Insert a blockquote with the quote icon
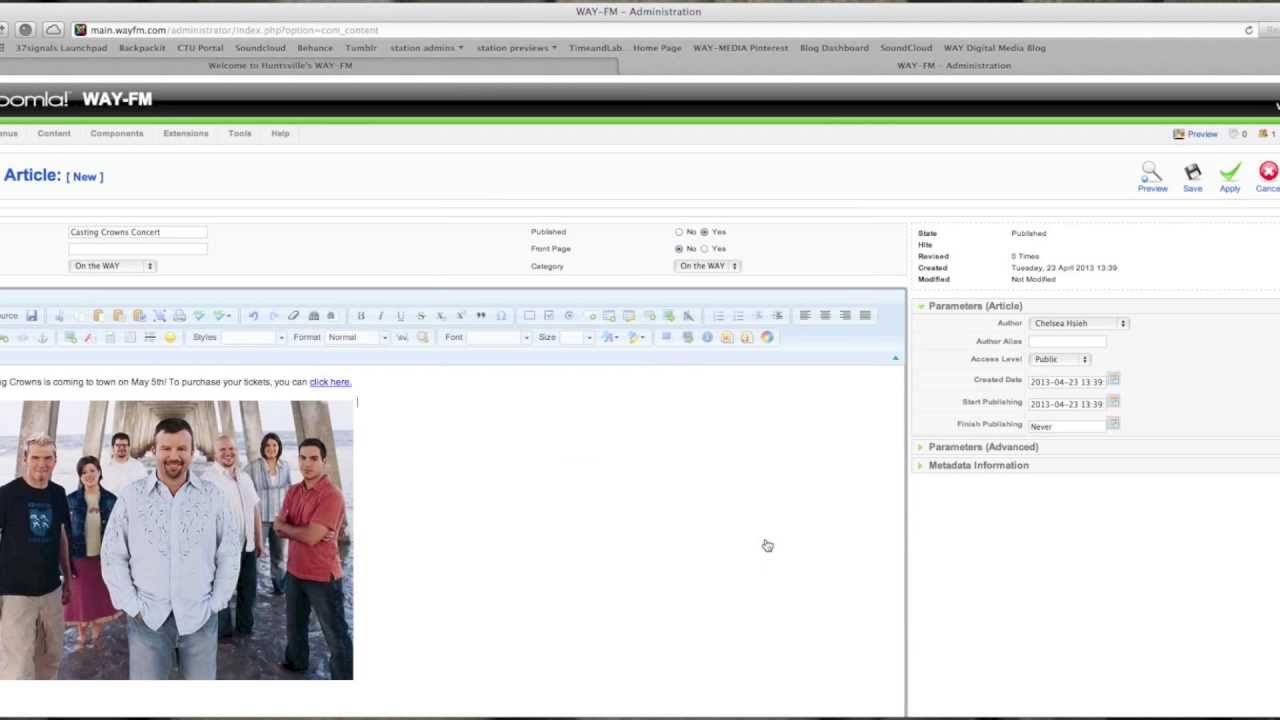This screenshot has width=1280, height=720. [x=481, y=315]
